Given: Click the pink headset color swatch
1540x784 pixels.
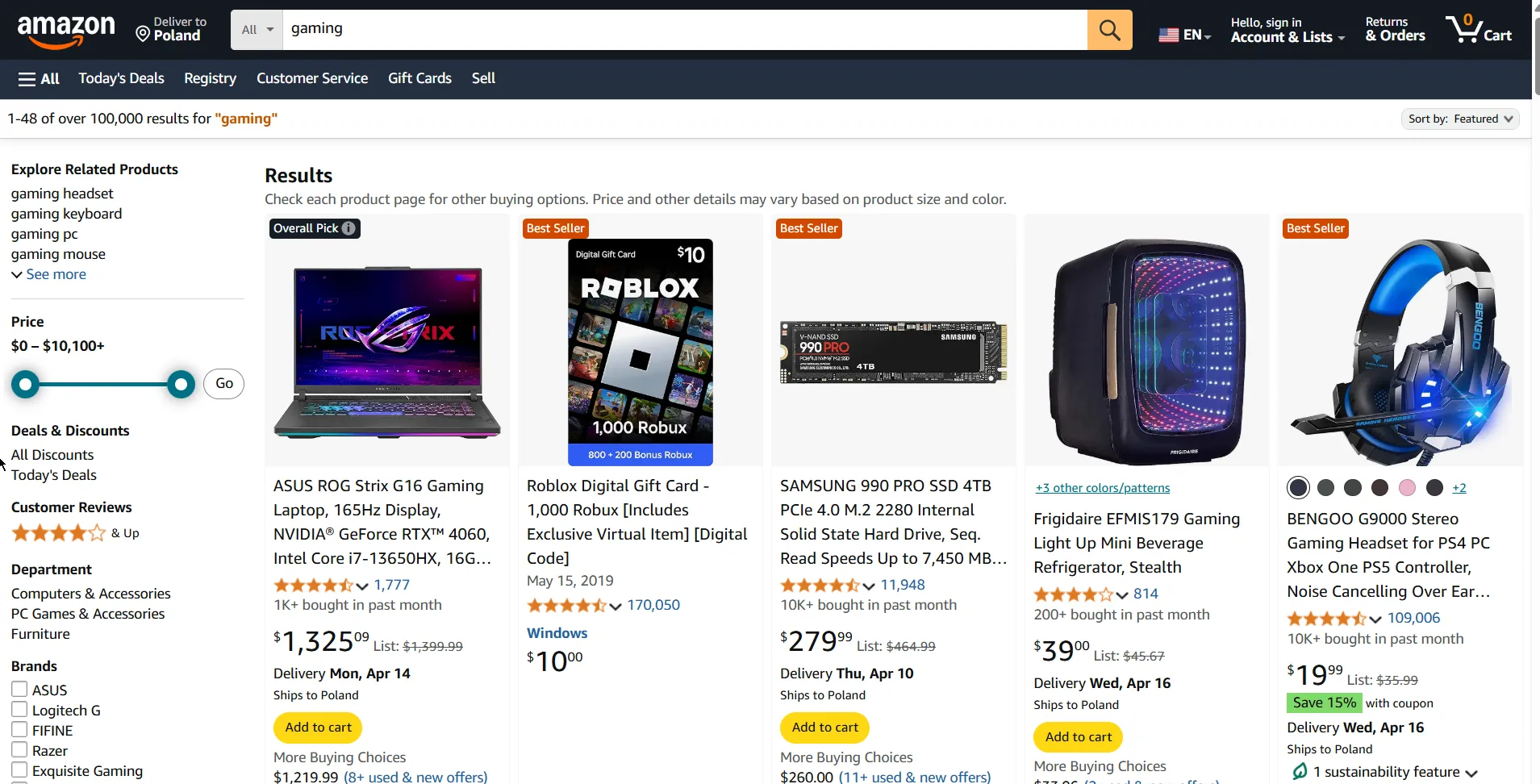Looking at the screenshot, I should [1407, 488].
